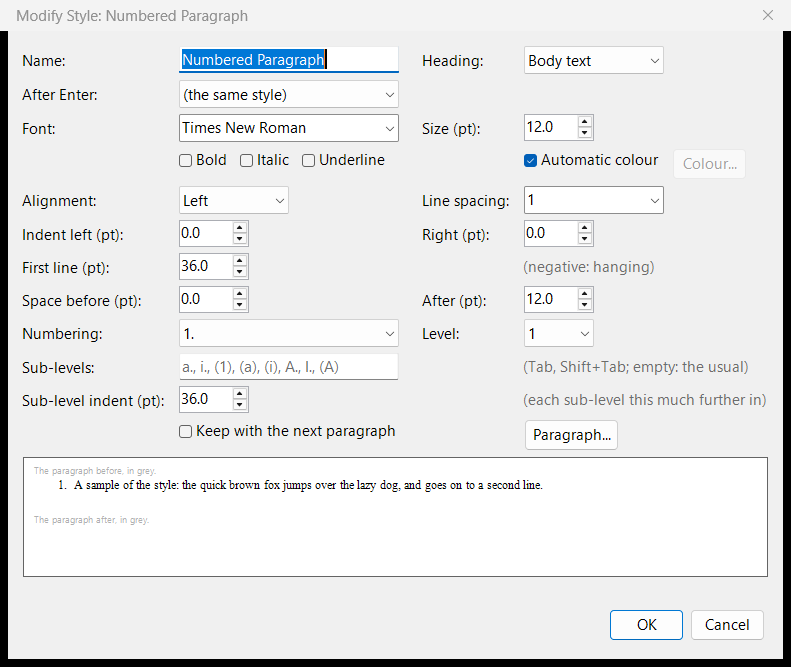791x667 pixels.
Task: Increase space After value
Action: coord(585,294)
